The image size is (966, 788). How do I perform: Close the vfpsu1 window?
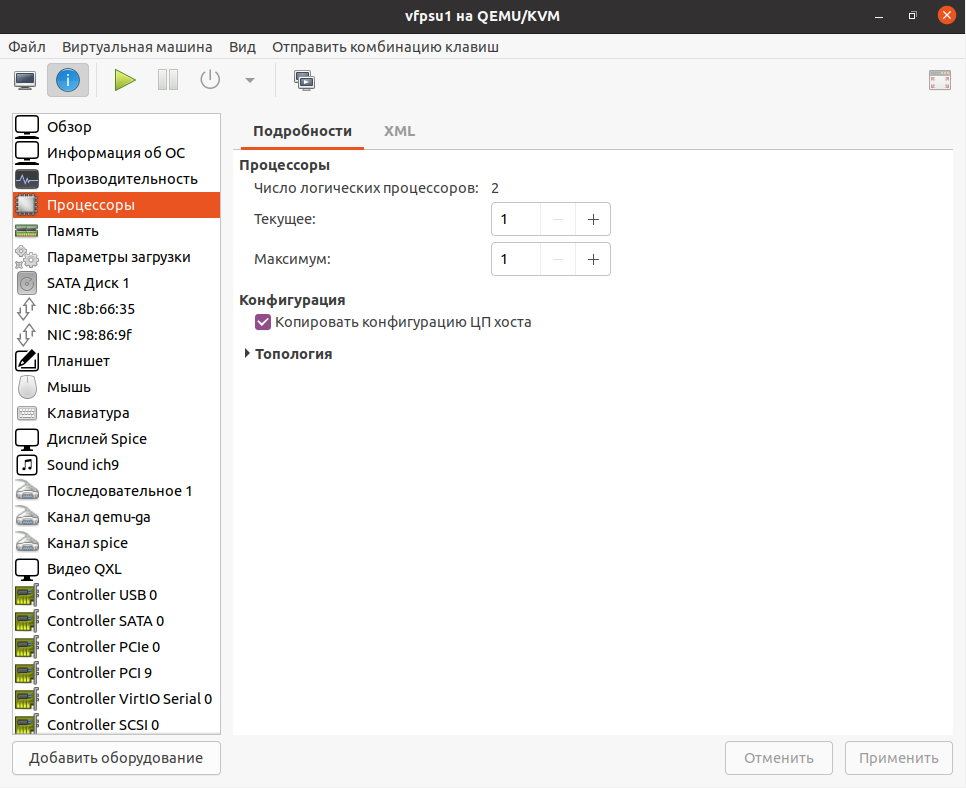point(946,15)
